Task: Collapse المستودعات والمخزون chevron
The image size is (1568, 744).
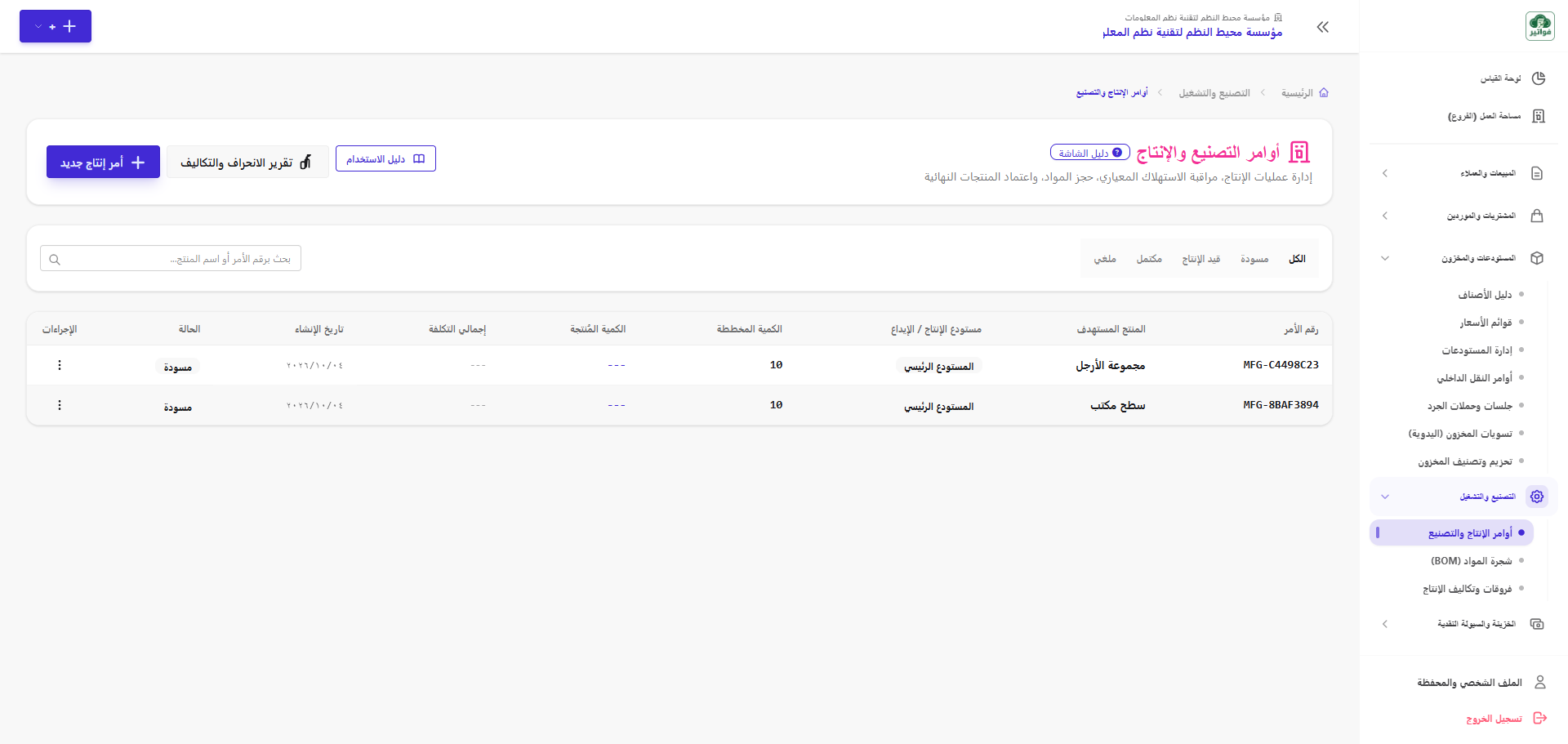Action: pyautogui.click(x=1385, y=258)
